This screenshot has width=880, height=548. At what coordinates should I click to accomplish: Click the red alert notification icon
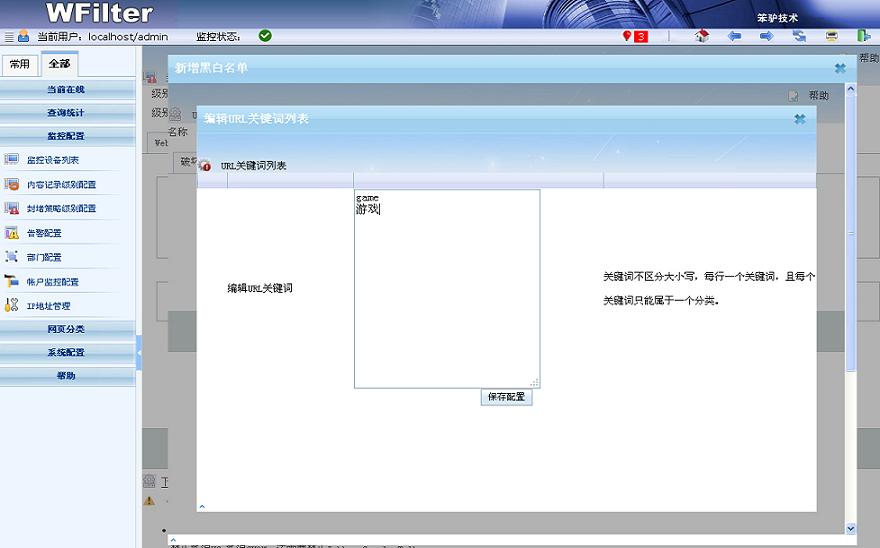pos(635,36)
